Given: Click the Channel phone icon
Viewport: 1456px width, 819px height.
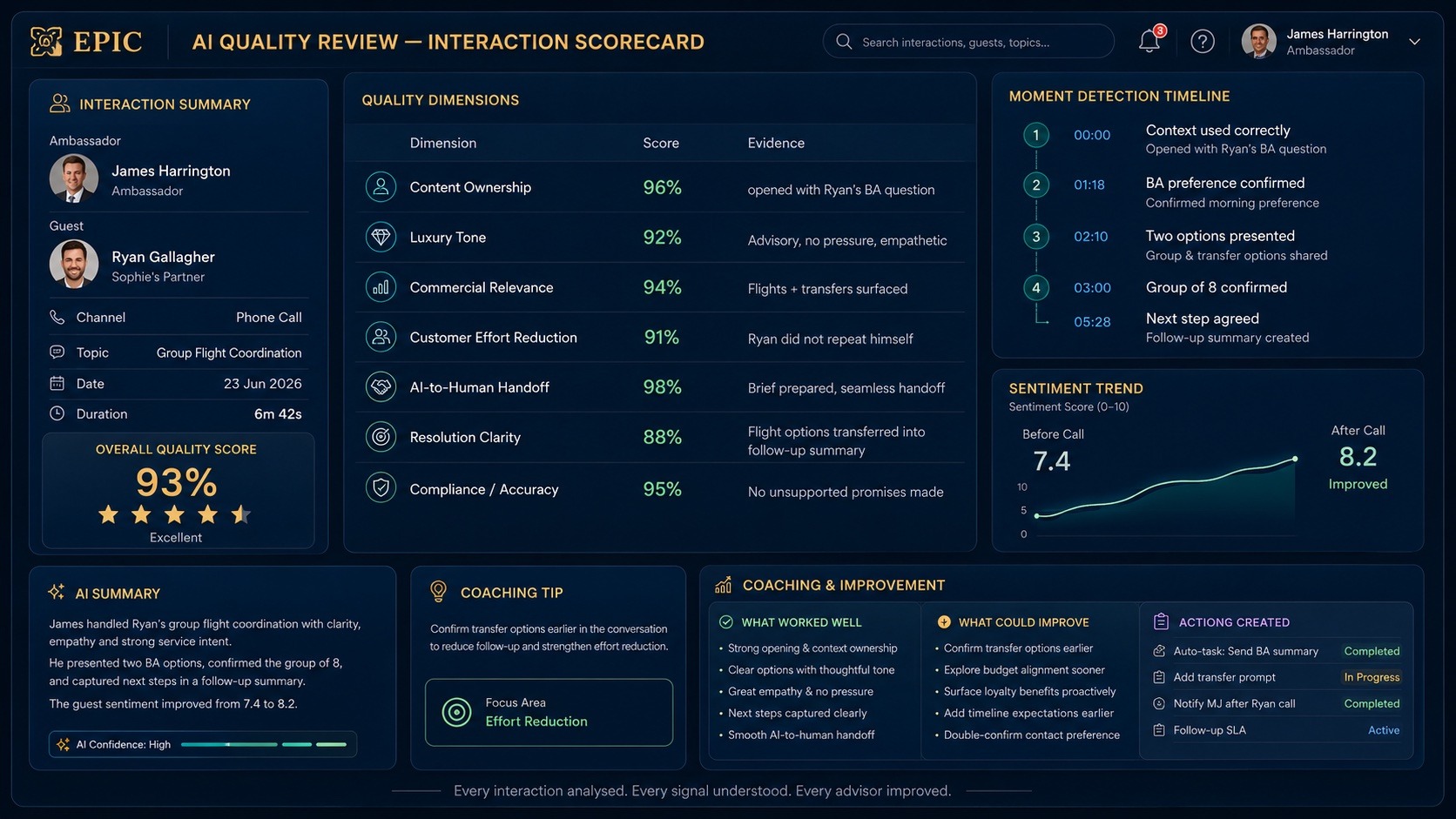Looking at the screenshot, I should (57, 318).
